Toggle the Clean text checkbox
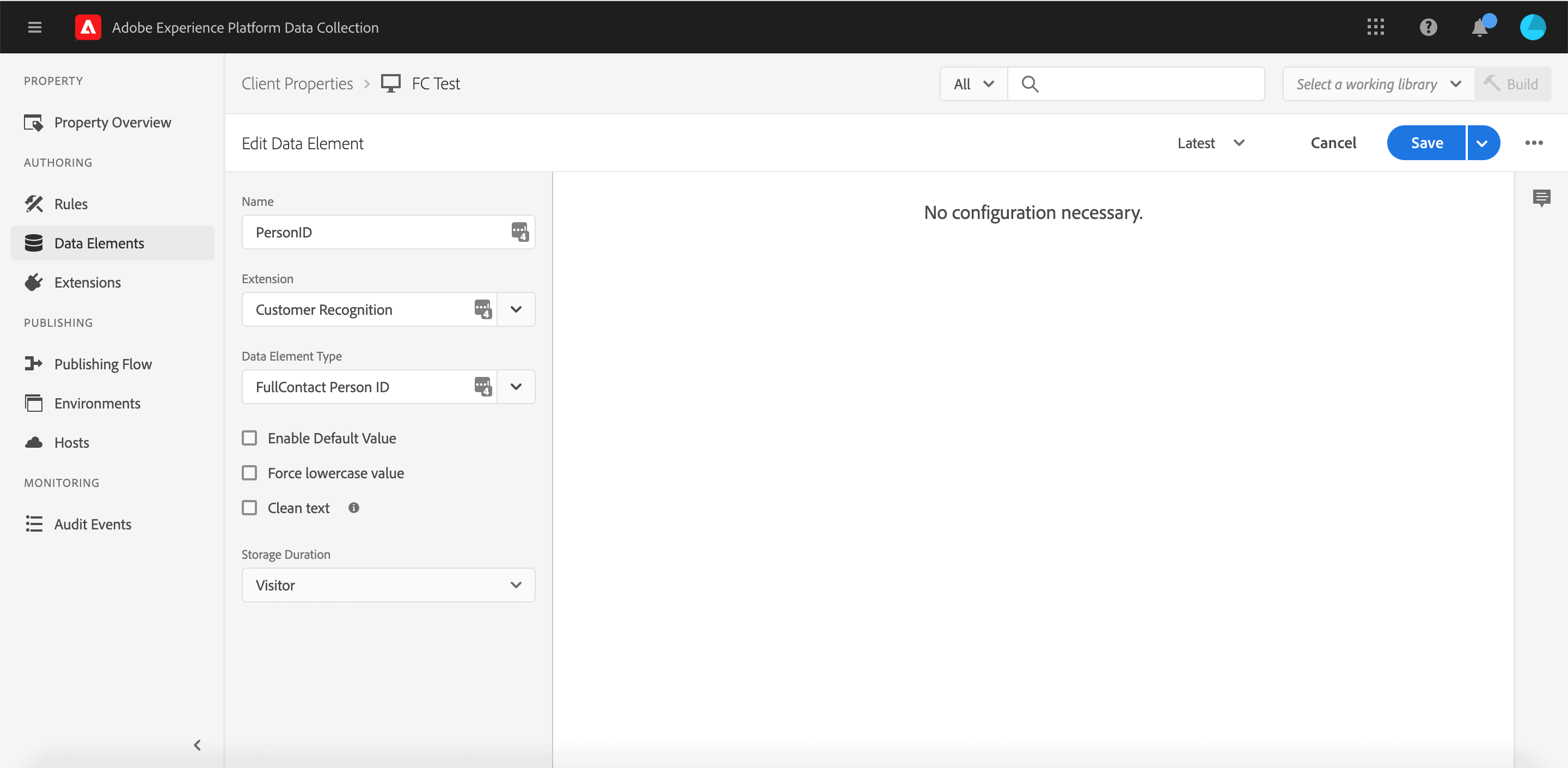 click(249, 507)
